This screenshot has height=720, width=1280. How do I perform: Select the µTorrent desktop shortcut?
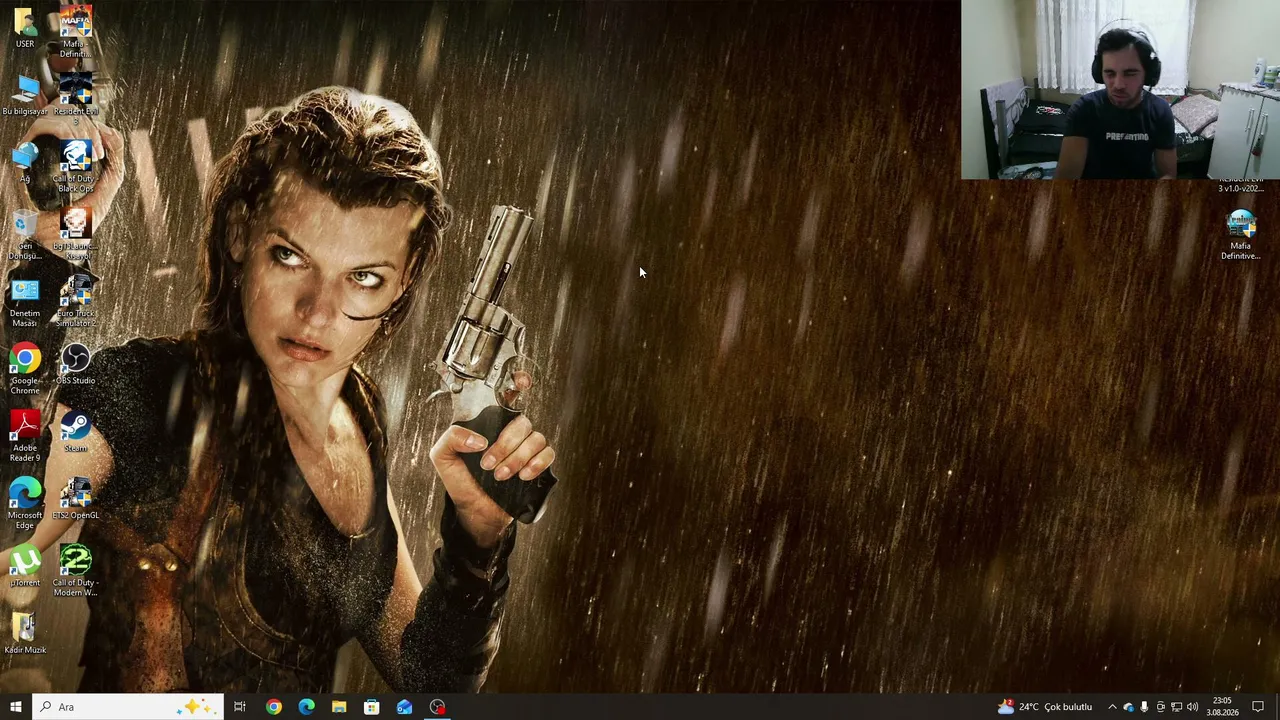point(25,566)
